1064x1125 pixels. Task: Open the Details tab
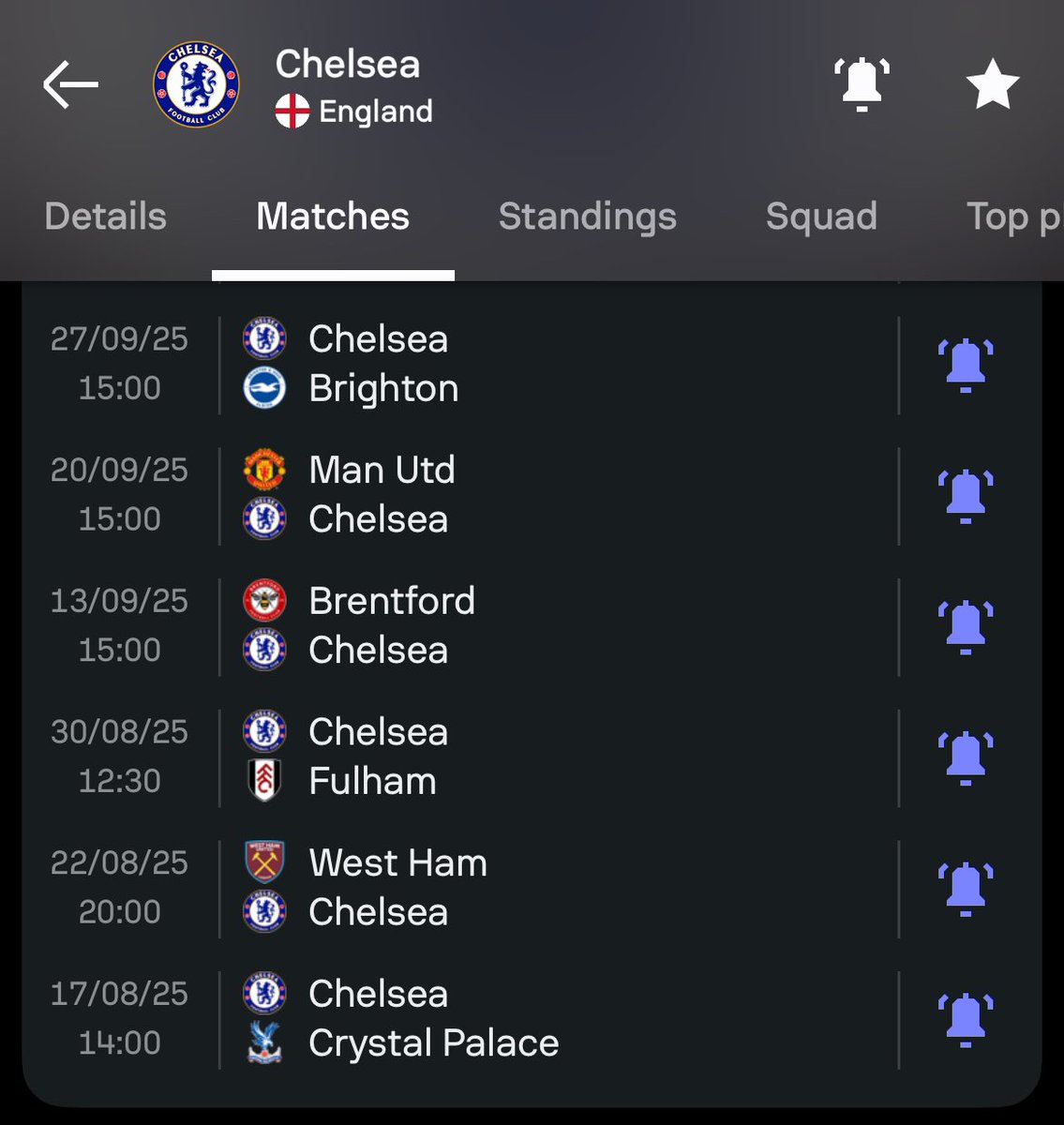pyautogui.click(x=105, y=217)
